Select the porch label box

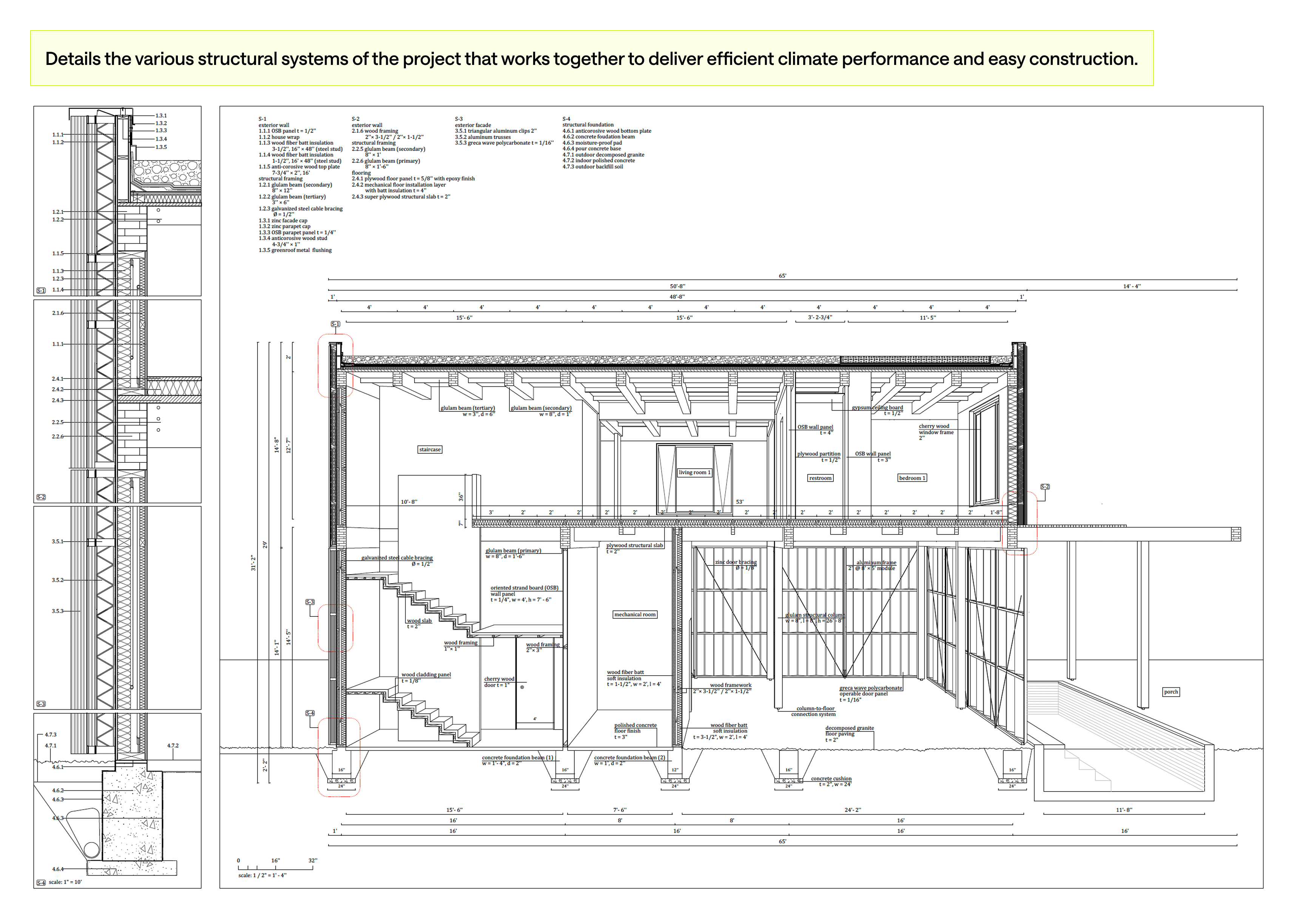click(1170, 692)
